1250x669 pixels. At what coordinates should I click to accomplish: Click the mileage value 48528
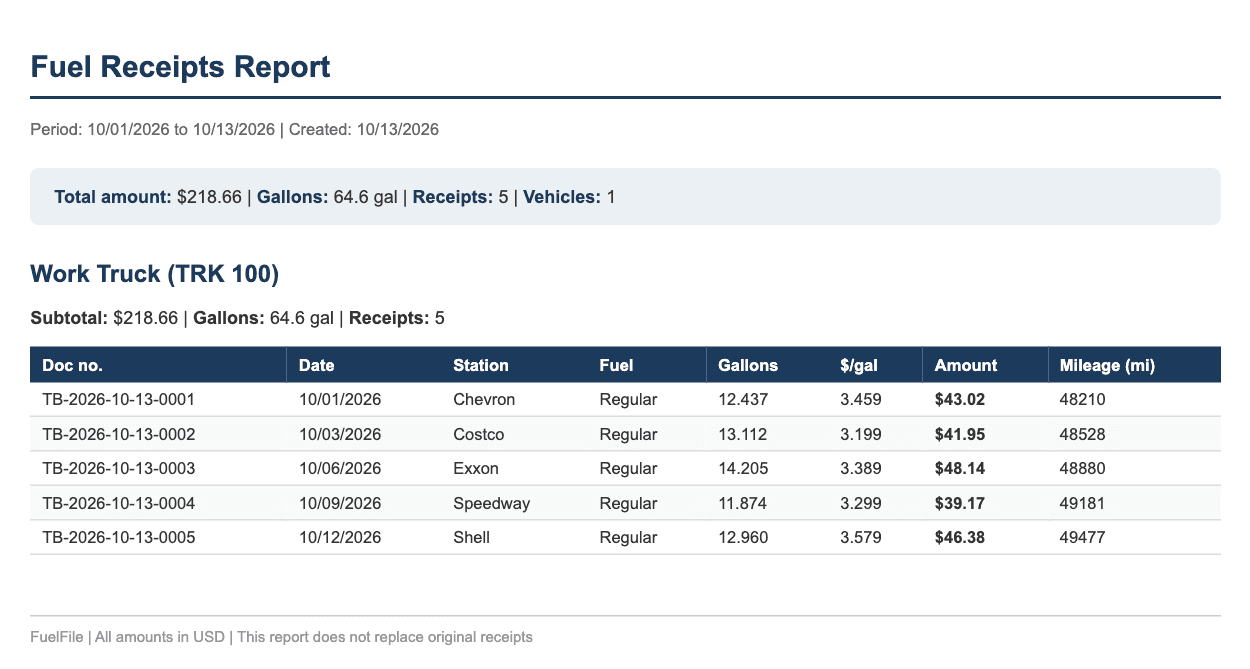(x=1082, y=434)
